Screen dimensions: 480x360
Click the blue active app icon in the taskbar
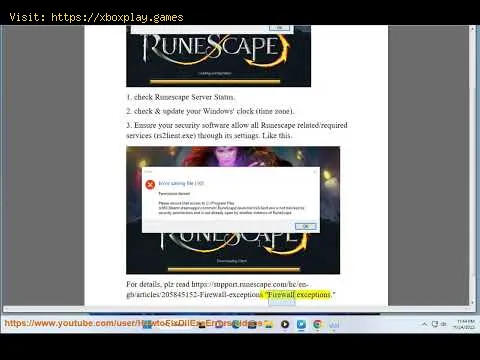[301, 324]
